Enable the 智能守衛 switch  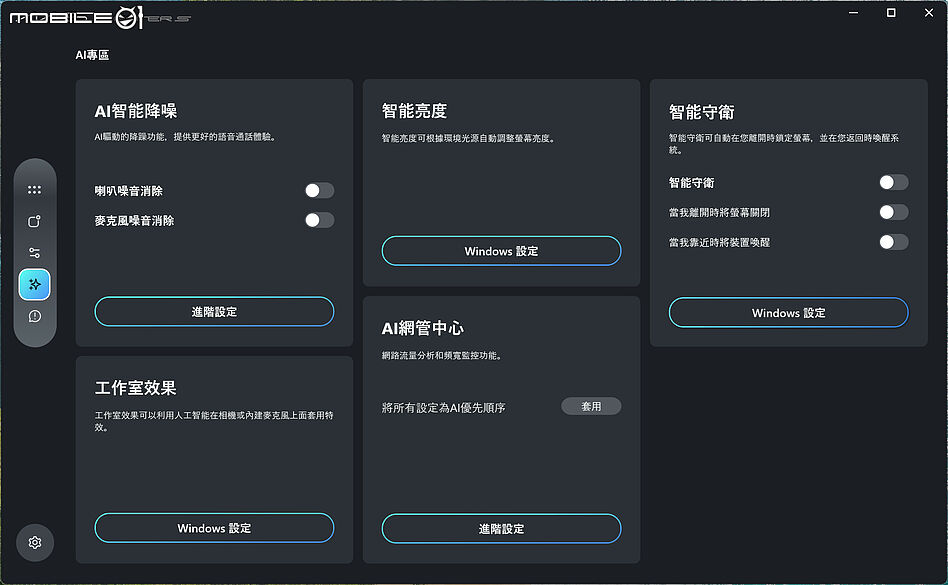(x=894, y=183)
